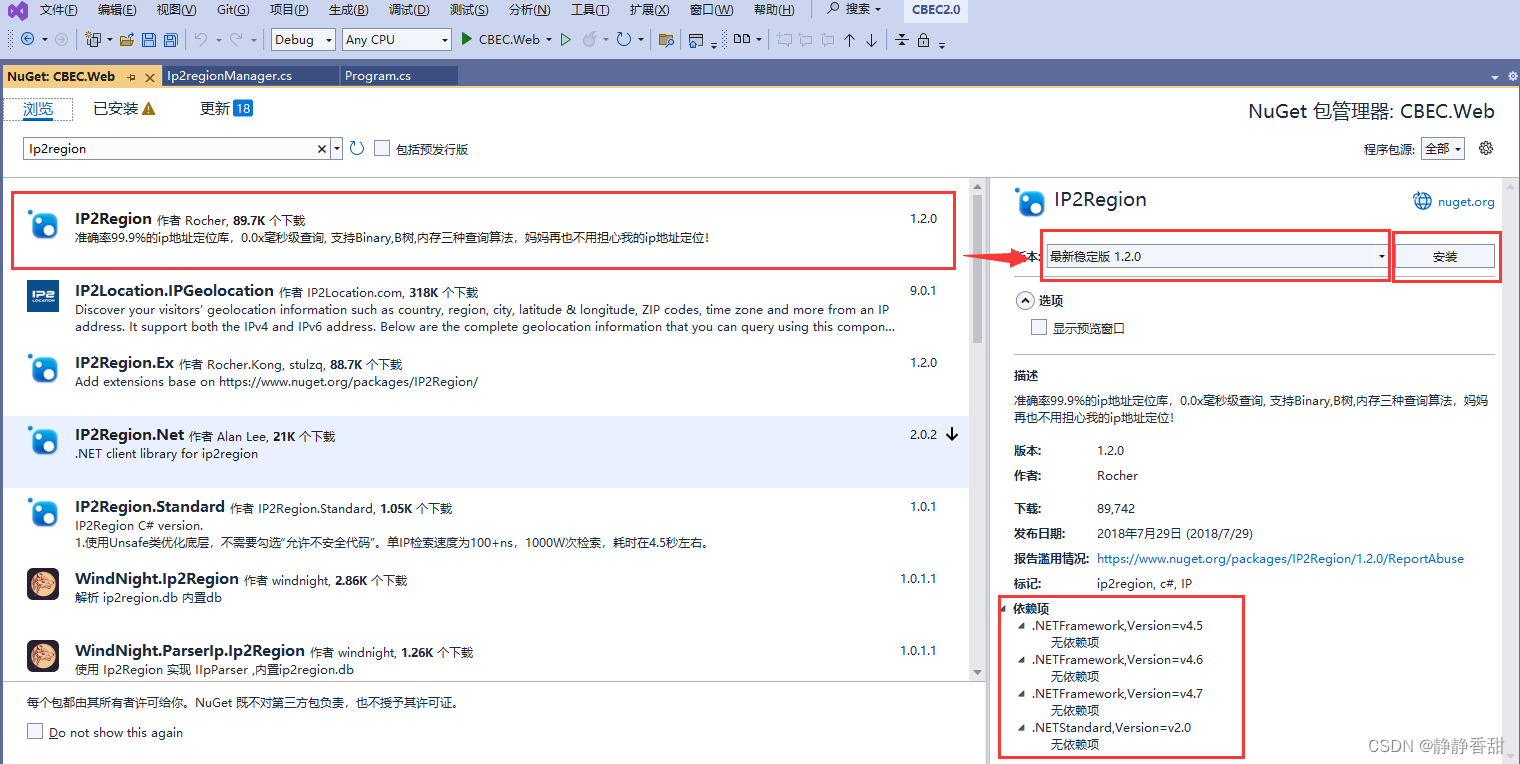Select IP2Region.Standard package row
1520x764 pixels.
point(486,524)
